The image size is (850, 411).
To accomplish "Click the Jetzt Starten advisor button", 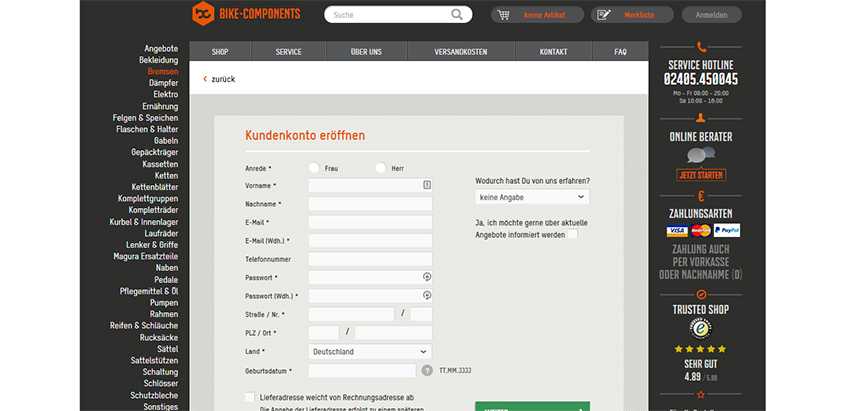I will (x=701, y=175).
